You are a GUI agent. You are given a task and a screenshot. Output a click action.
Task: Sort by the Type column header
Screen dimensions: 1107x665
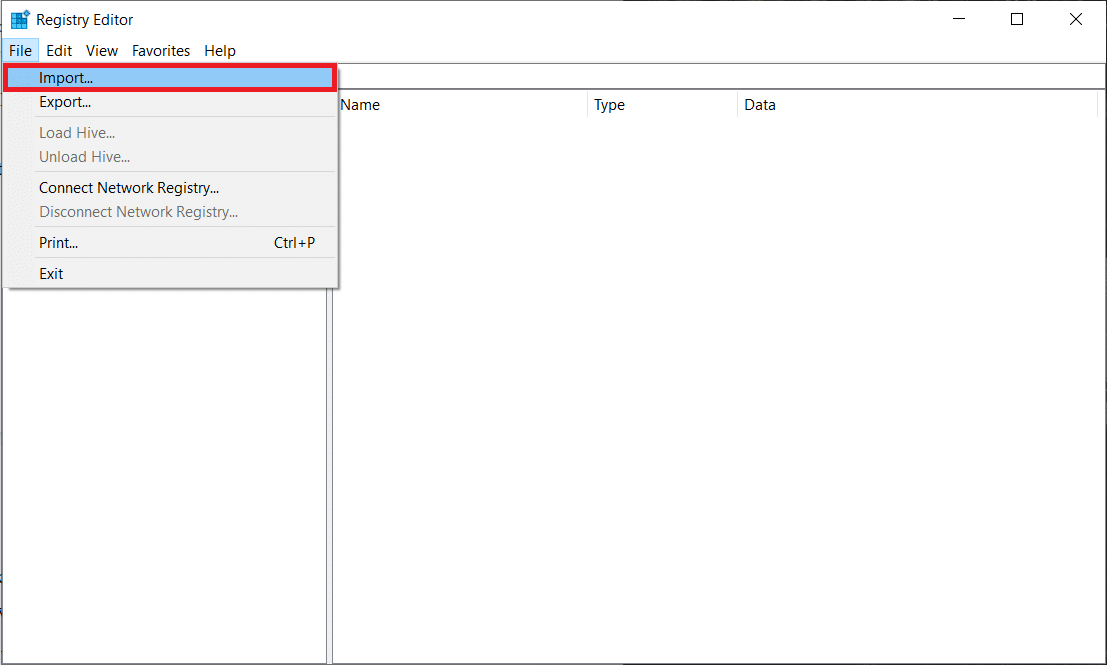(660, 105)
